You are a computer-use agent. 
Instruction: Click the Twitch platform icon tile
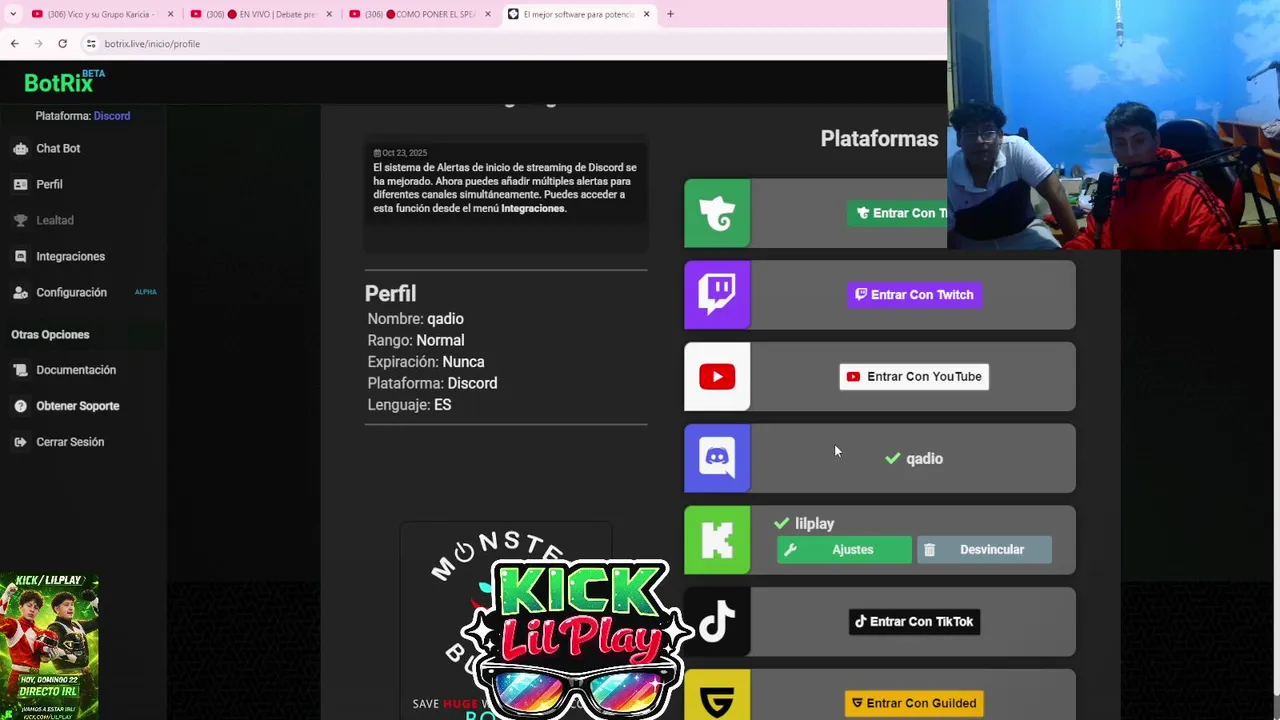click(x=717, y=295)
